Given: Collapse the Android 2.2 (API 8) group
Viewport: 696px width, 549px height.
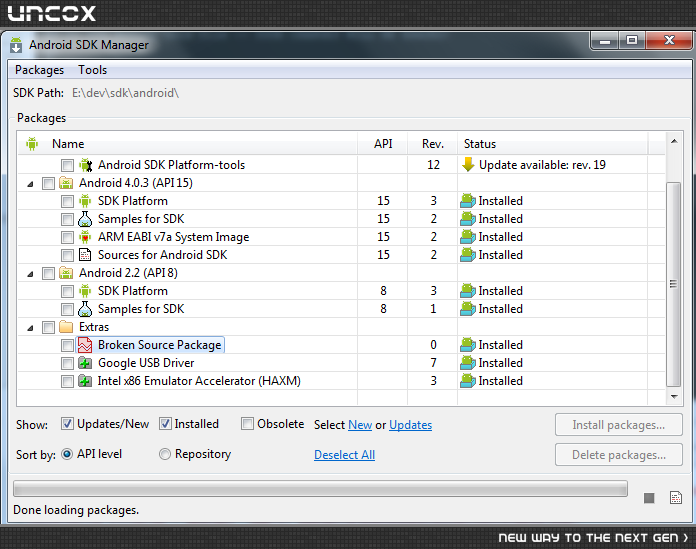Looking at the screenshot, I should 30,274.
